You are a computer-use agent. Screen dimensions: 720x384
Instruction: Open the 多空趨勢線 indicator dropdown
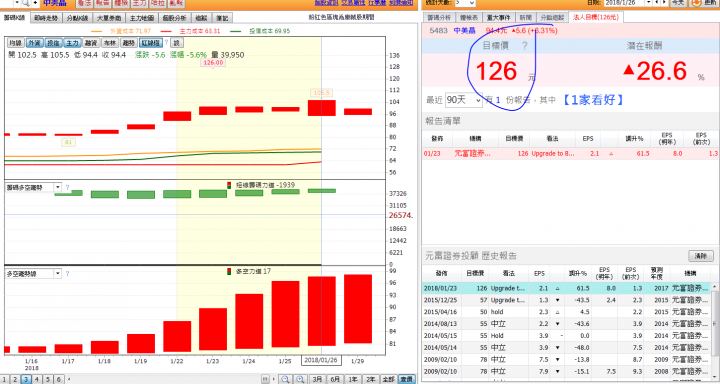click(57, 273)
